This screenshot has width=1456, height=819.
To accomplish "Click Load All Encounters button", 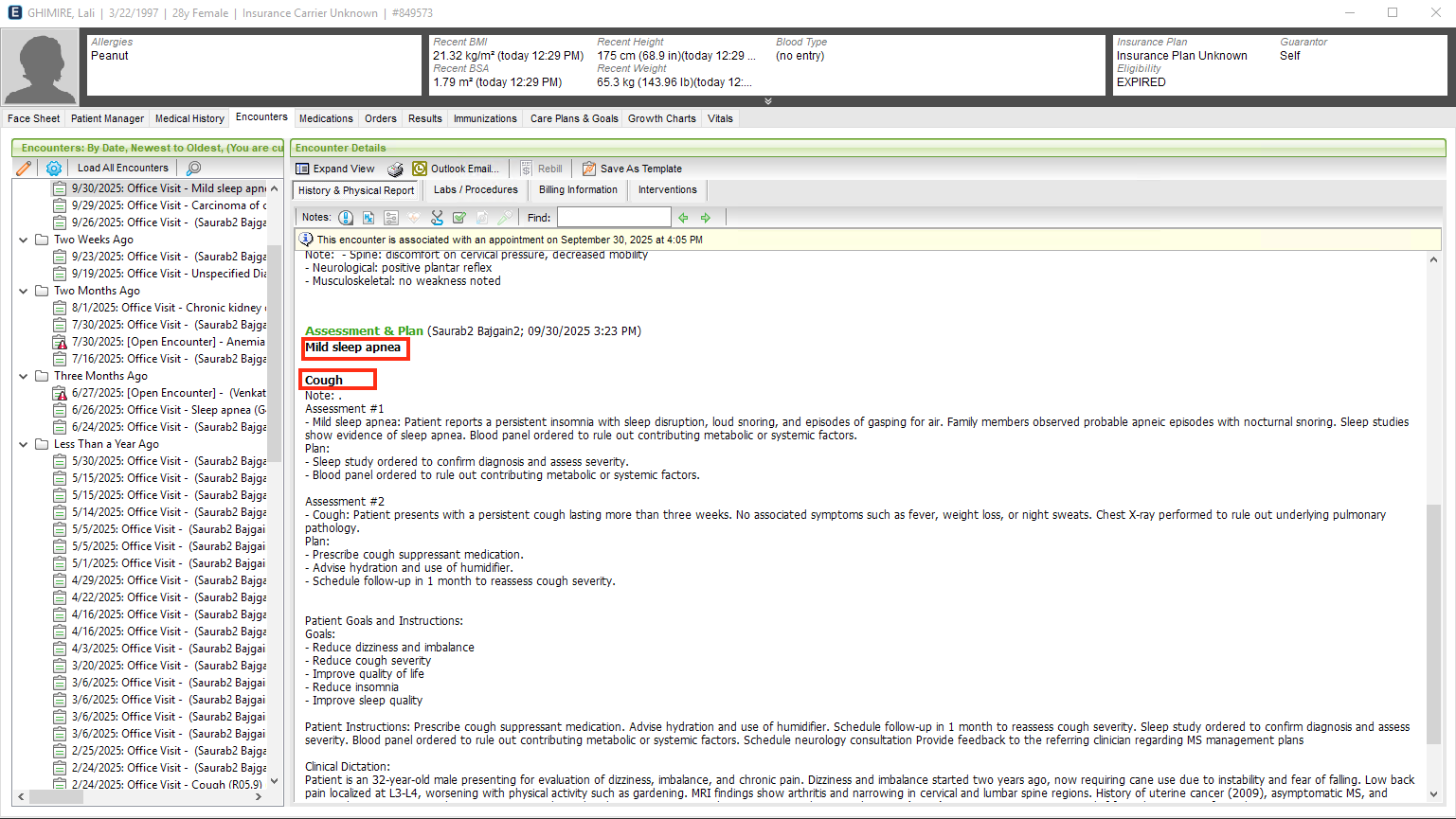I will coord(122,169).
